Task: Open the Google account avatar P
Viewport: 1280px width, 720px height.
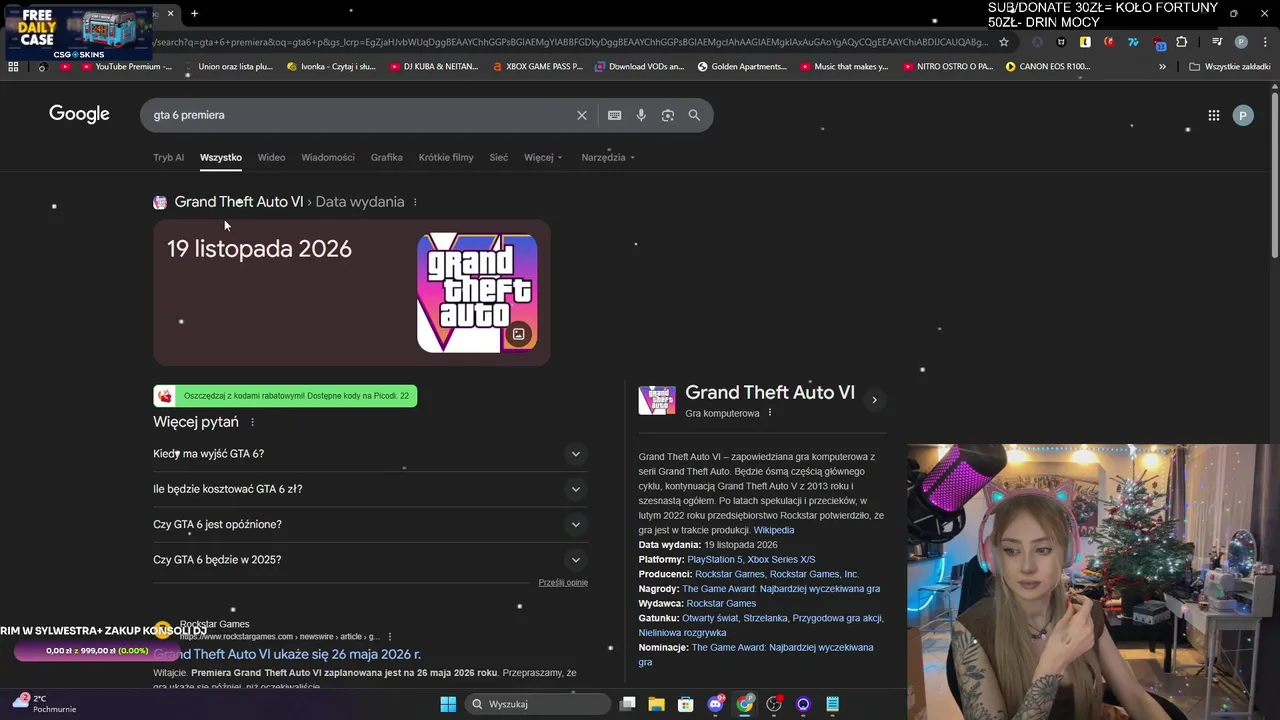Action: point(1242,115)
